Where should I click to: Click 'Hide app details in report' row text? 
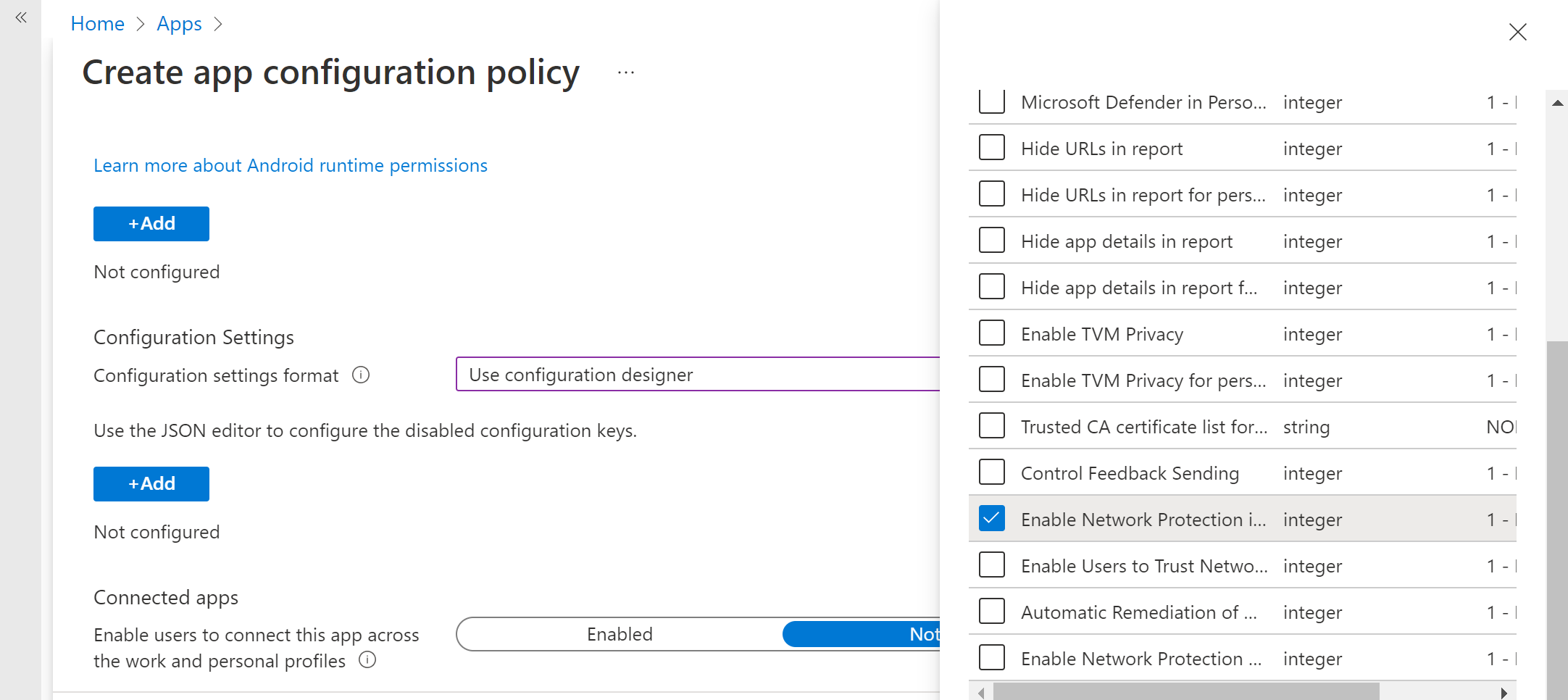click(x=1127, y=241)
